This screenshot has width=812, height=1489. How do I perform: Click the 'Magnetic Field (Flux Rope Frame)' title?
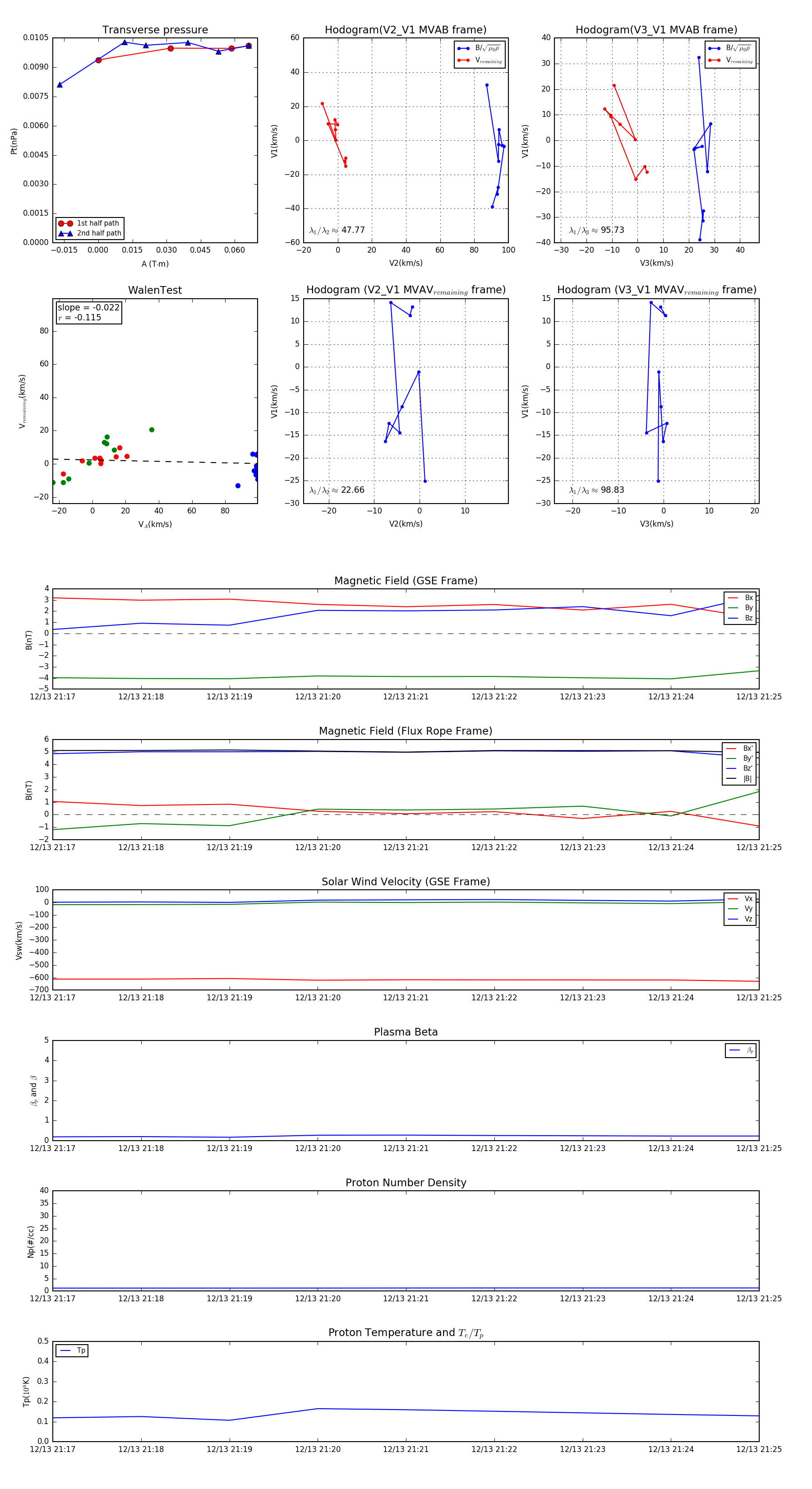coord(406,731)
